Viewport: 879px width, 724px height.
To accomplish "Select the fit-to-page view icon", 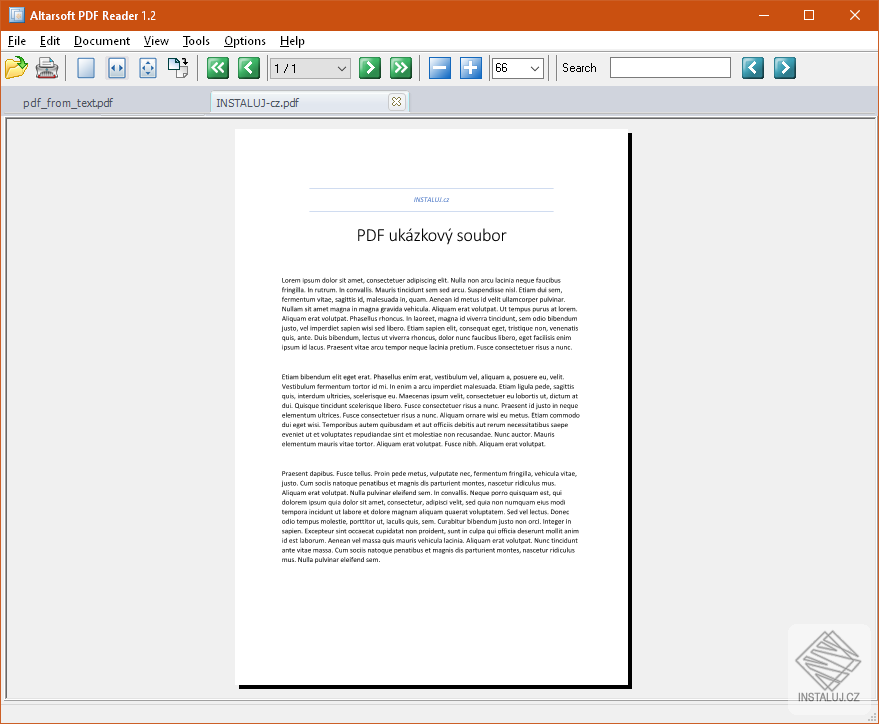I will (x=146, y=67).
